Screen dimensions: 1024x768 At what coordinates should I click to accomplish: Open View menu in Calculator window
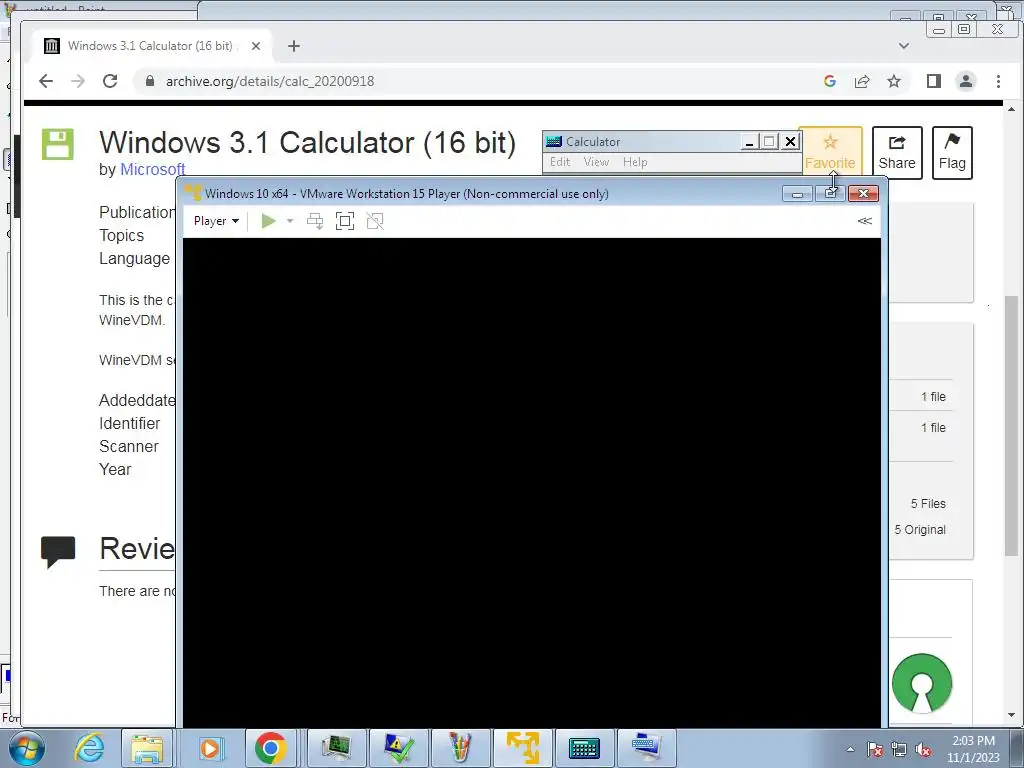(596, 162)
